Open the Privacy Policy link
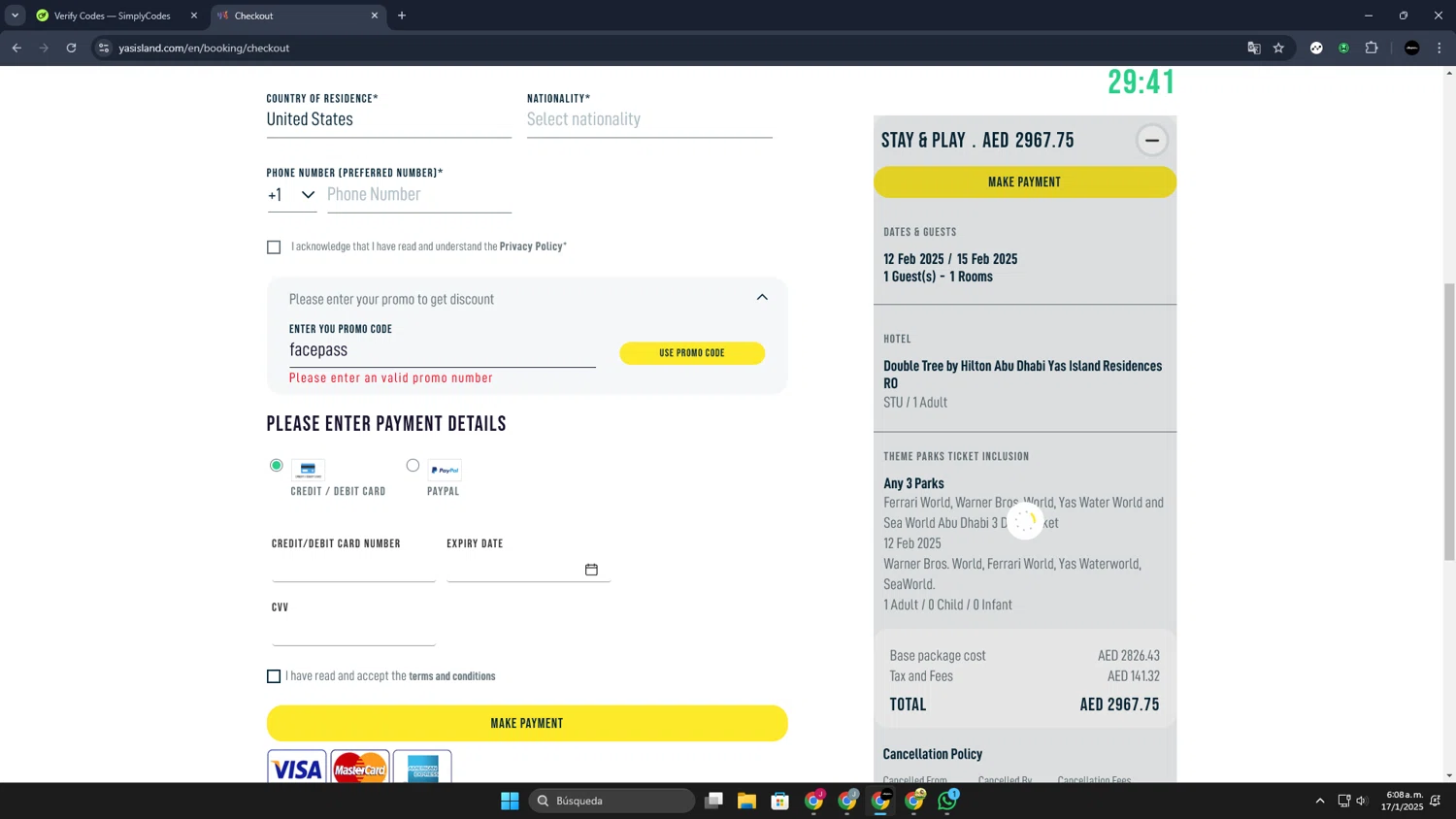This screenshot has width=1456, height=819. 531,246
